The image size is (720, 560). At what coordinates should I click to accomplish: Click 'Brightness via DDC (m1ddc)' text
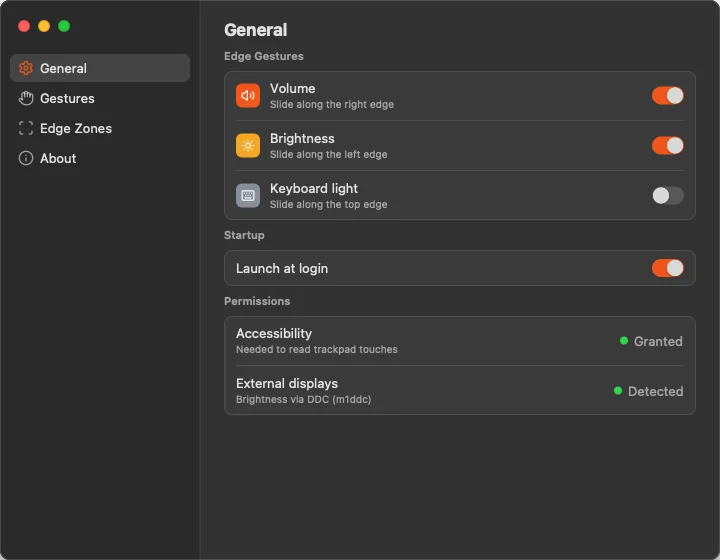pos(304,399)
